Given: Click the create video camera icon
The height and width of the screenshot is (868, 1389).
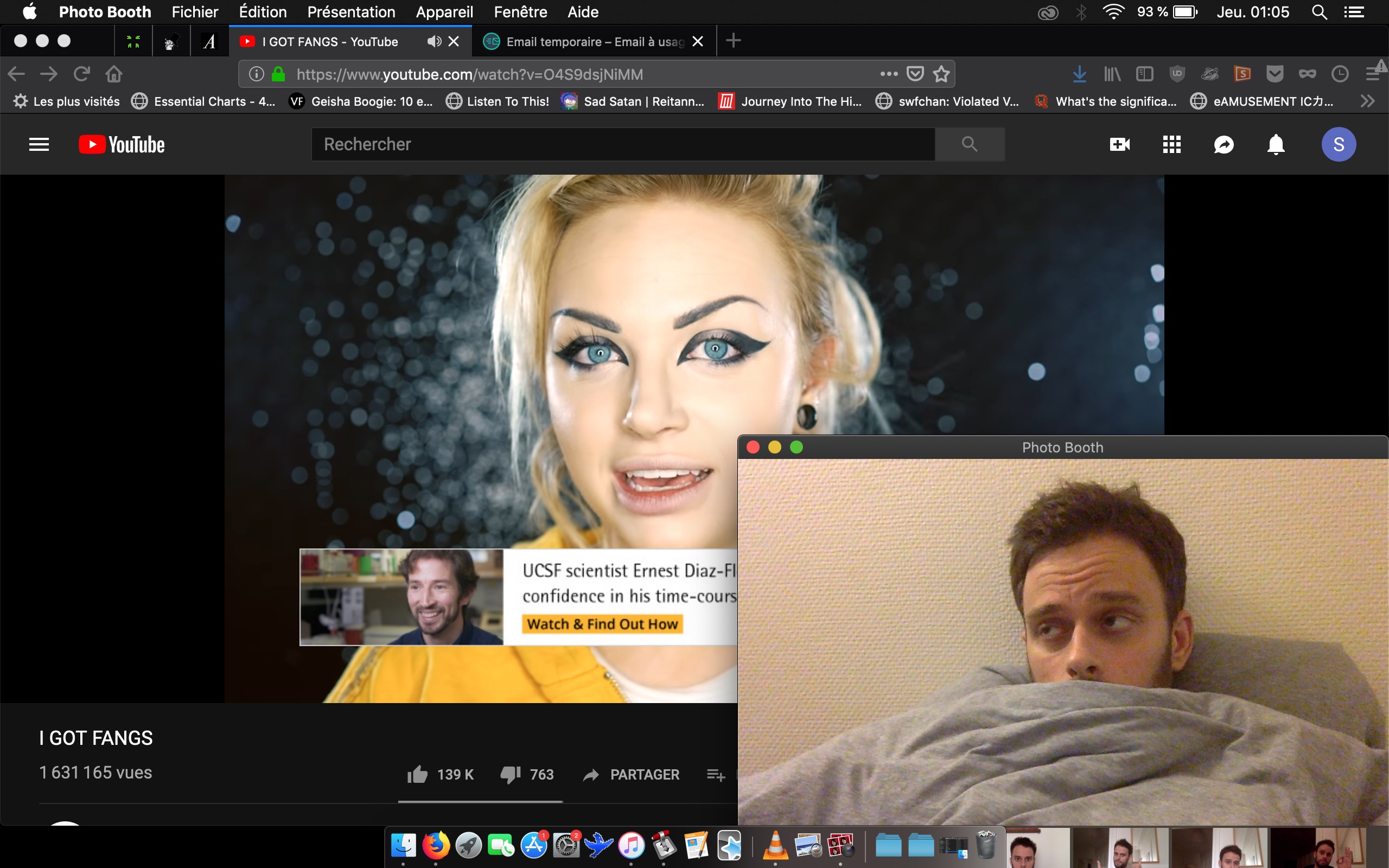Looking at the screenshot, I should click(1120, 144).
